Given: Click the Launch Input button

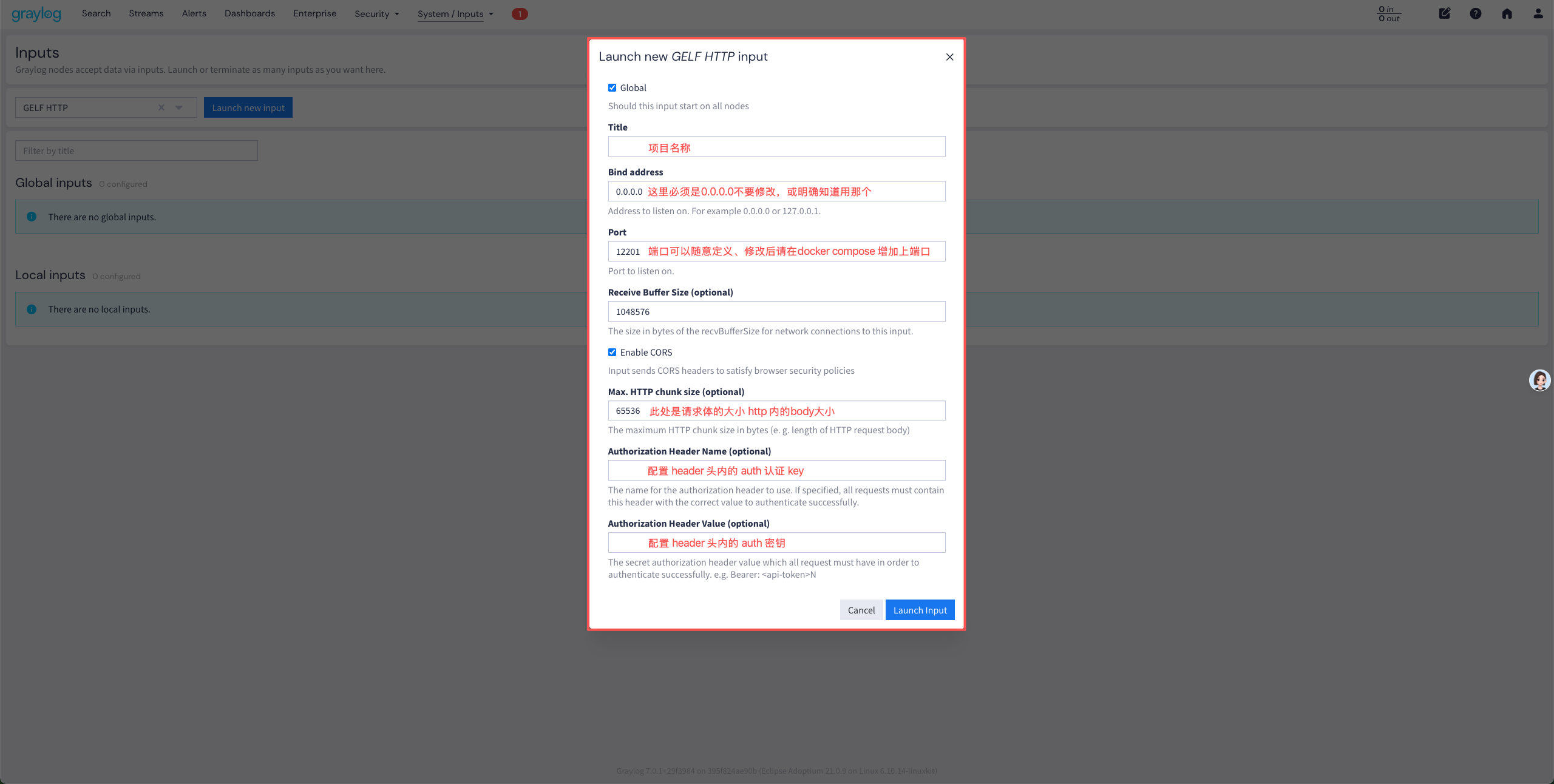Looking at the screenshot, I should tap(919, 610).
